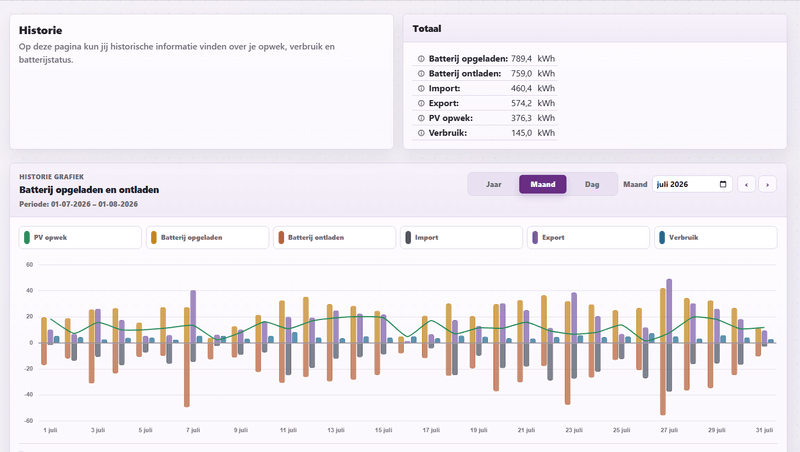Click info icon beside Import total
Image resolution: width=800 pixels, height=452 pixels.
[421, 88]
